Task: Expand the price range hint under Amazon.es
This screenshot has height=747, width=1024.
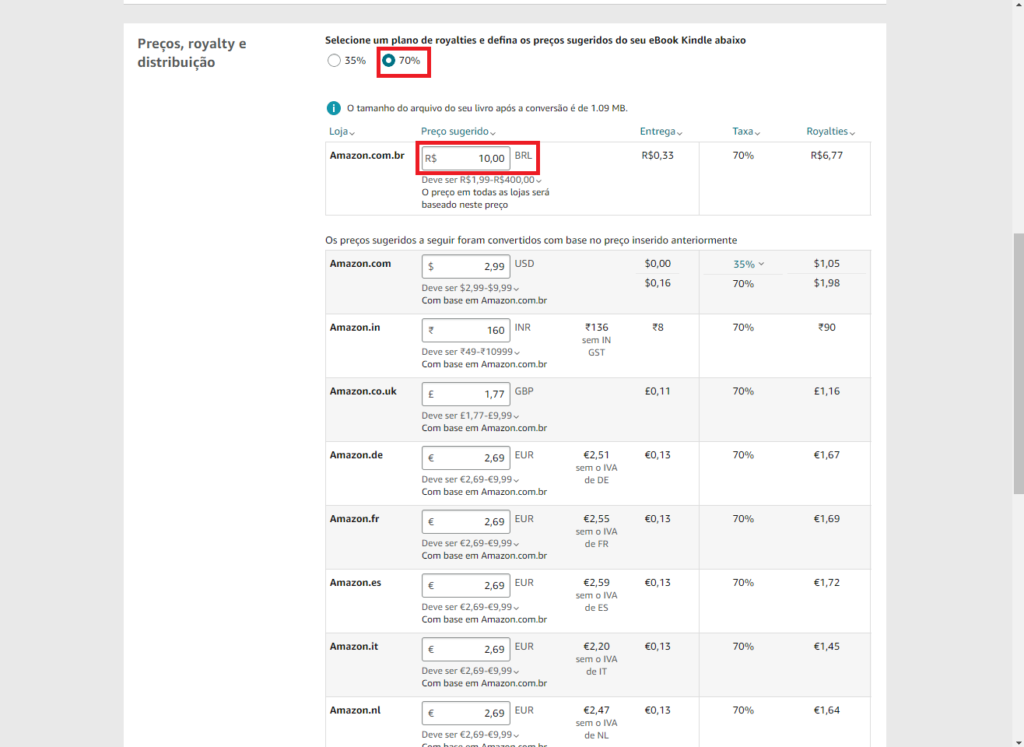Action: 470,607
